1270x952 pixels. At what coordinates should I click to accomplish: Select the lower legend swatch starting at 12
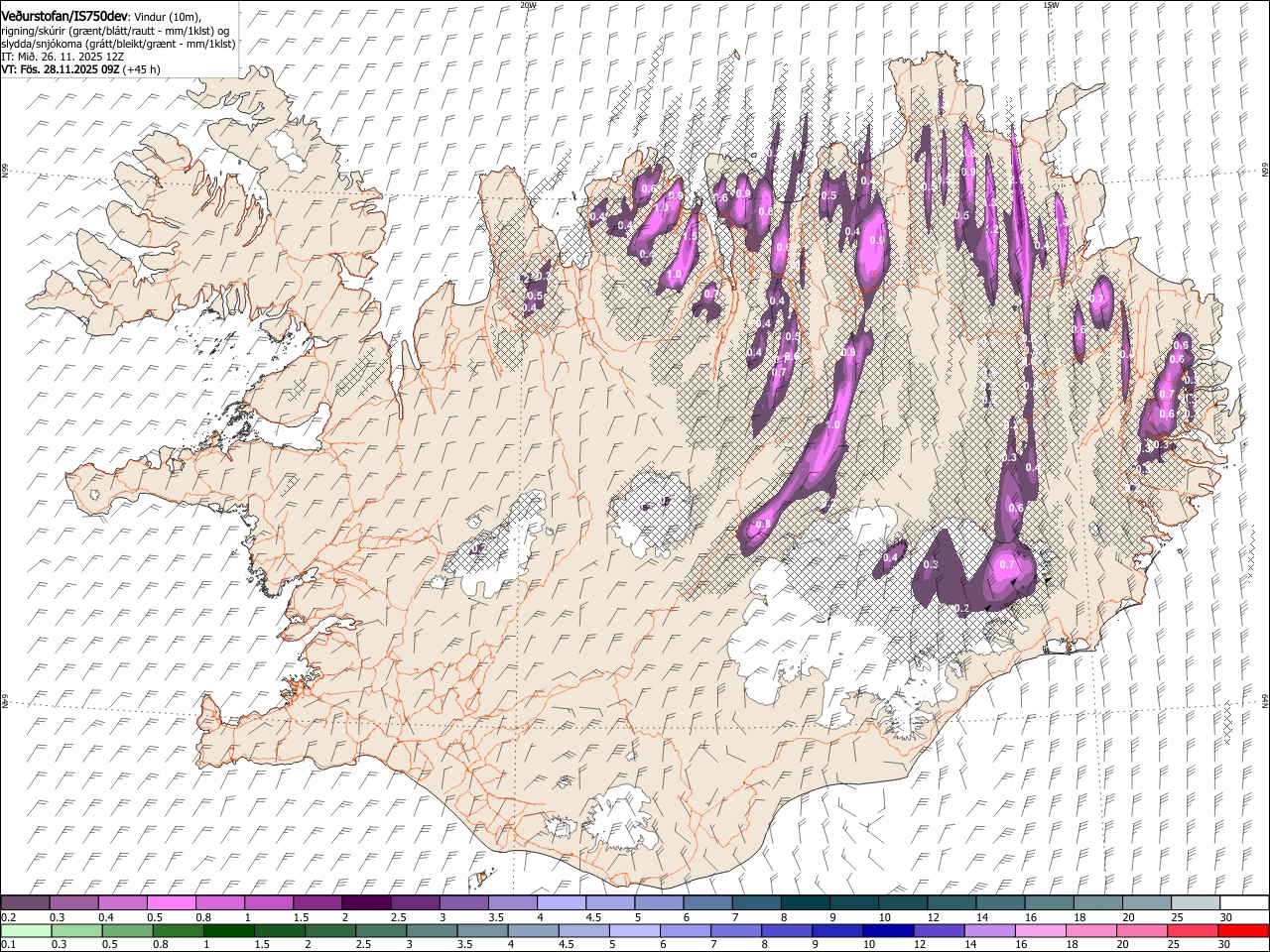point(938,930)
